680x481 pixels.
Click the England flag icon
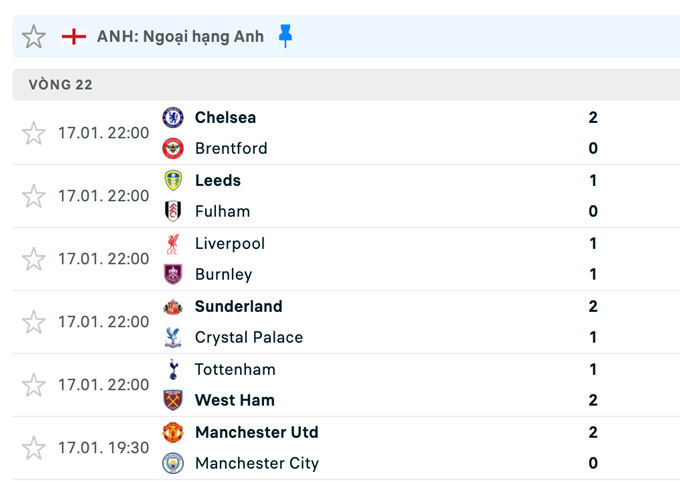coord(73,36)
